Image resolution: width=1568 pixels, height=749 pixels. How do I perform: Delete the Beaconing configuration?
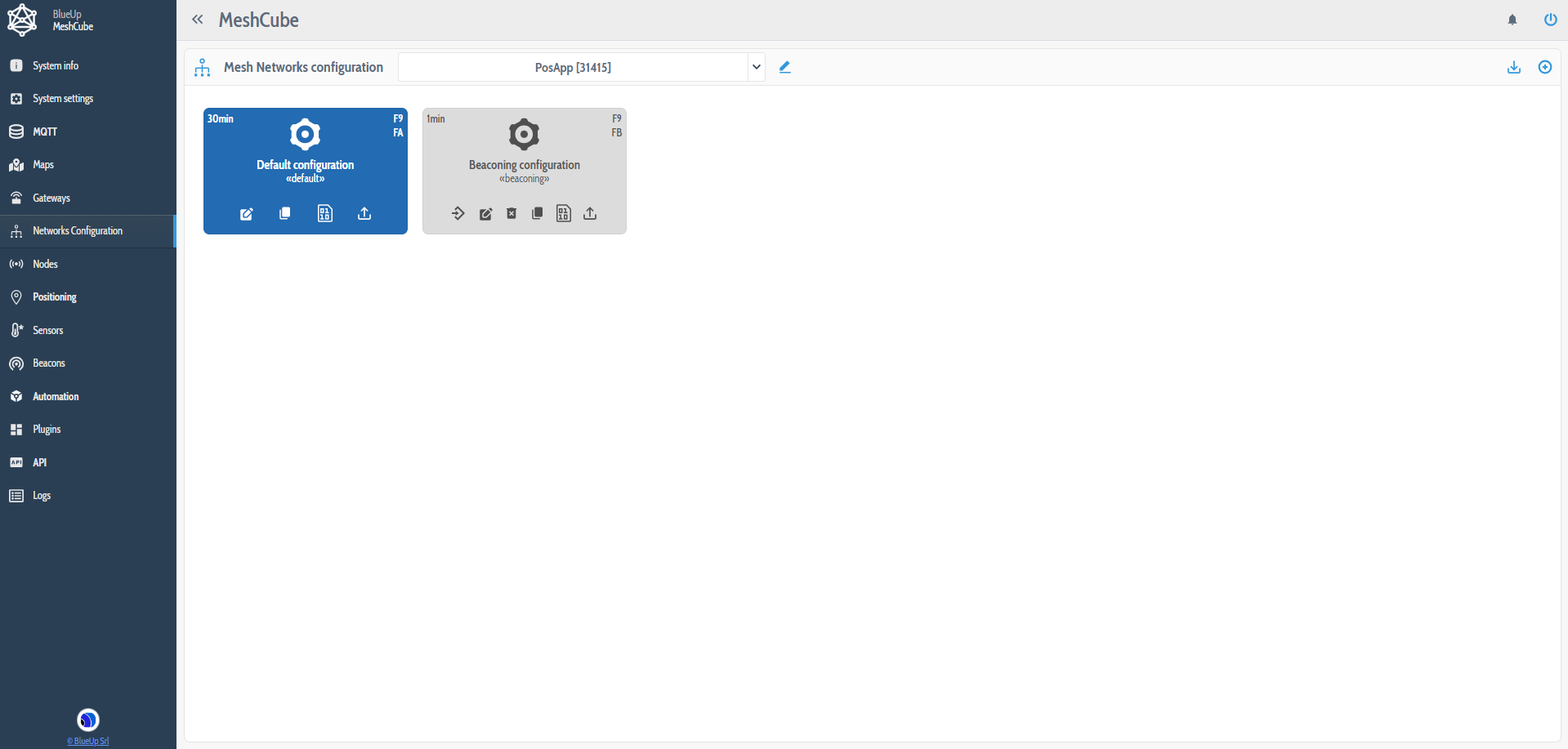pos(511,214)
